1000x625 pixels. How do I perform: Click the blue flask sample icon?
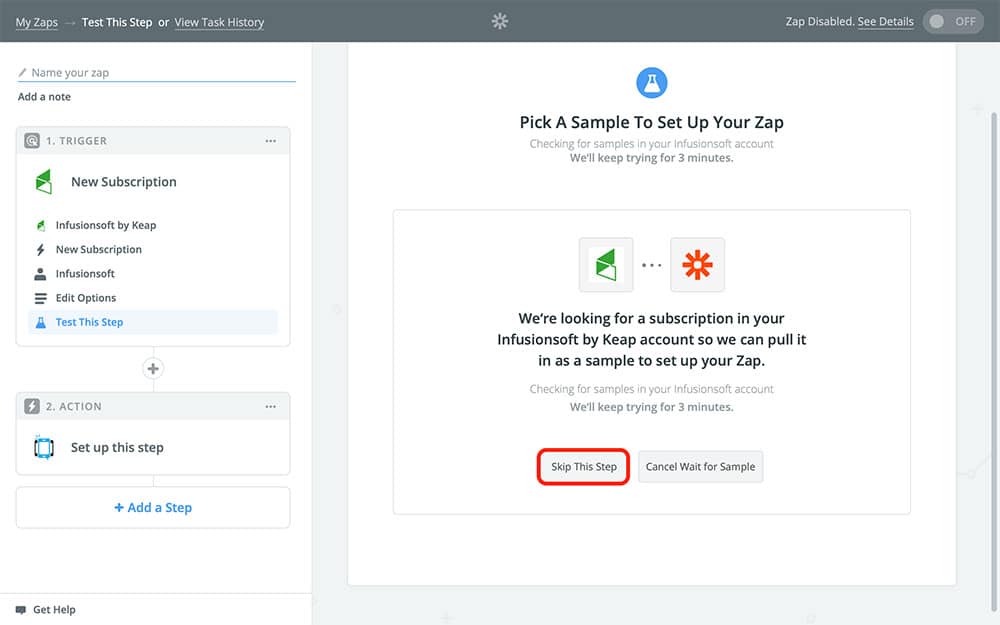click(x=651, y=83)
